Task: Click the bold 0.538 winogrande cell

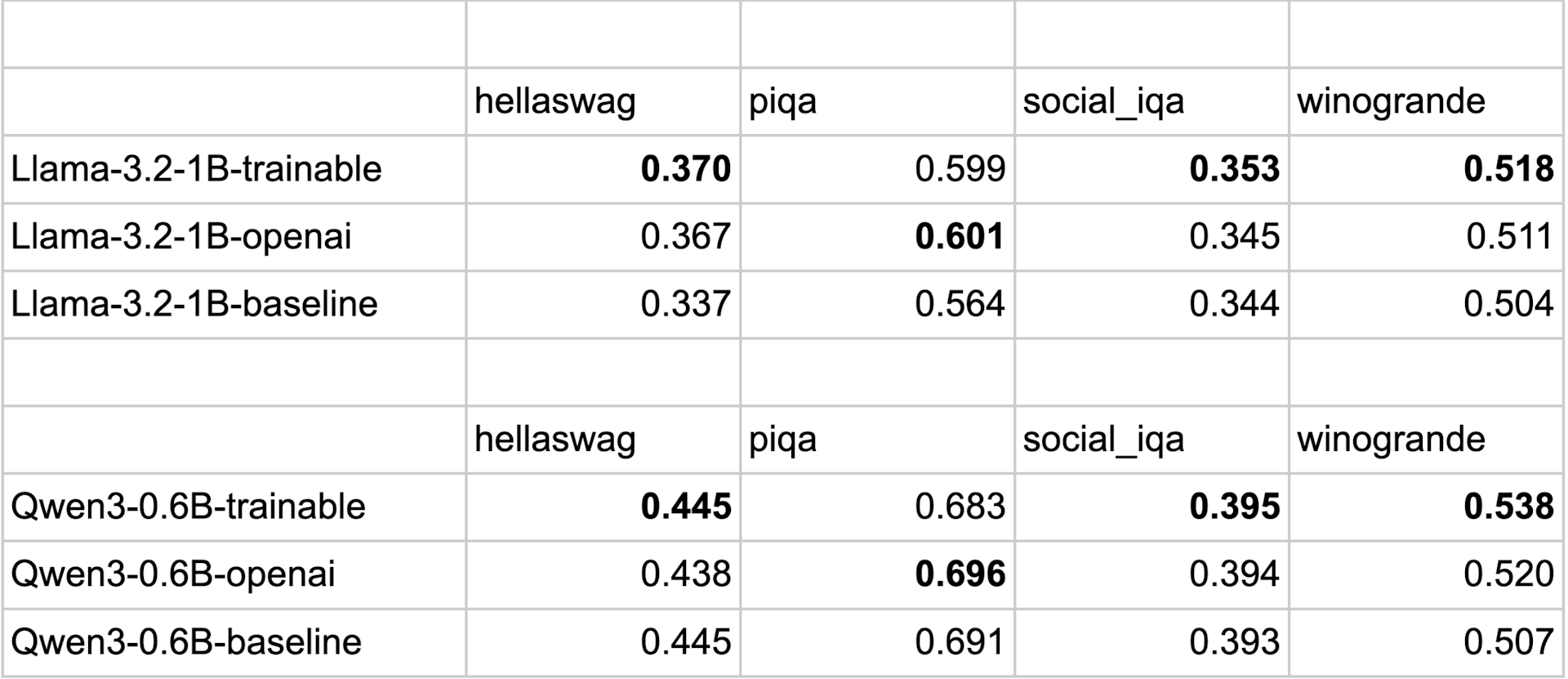Action: pos(1508,507)
